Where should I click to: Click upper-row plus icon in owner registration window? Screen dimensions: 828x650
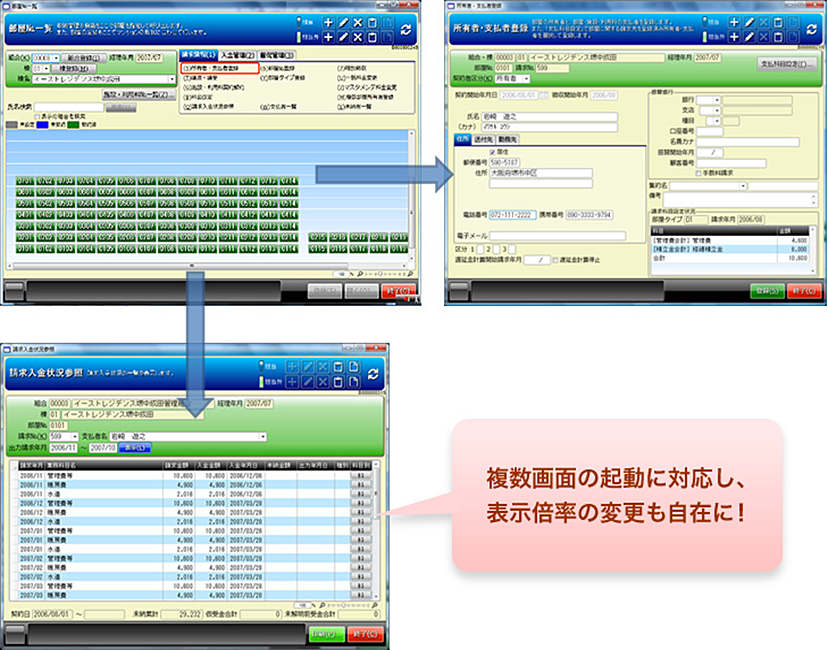coord(734,22)
